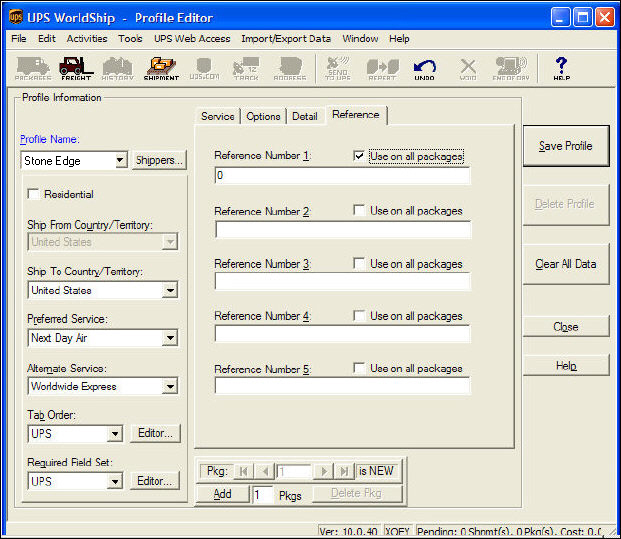Open the UPS Web Access menu
The height and width of the screenshot is (539, 621).
click(192, 38)
